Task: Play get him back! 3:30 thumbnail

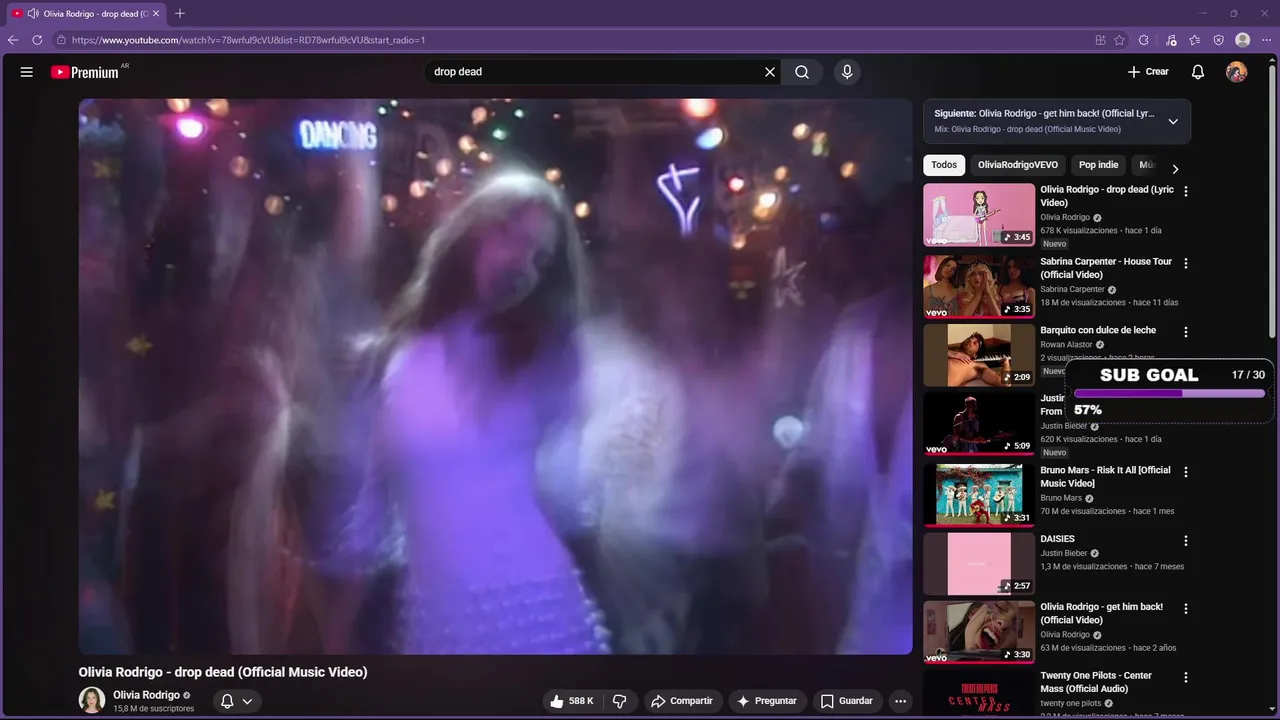Action: [x=979, y=632]
